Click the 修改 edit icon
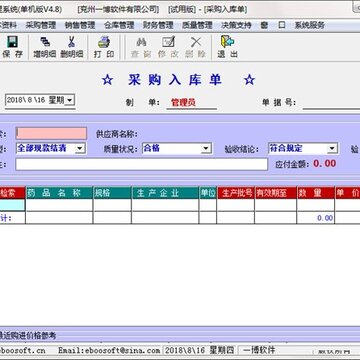 click(x=168, y=42)
